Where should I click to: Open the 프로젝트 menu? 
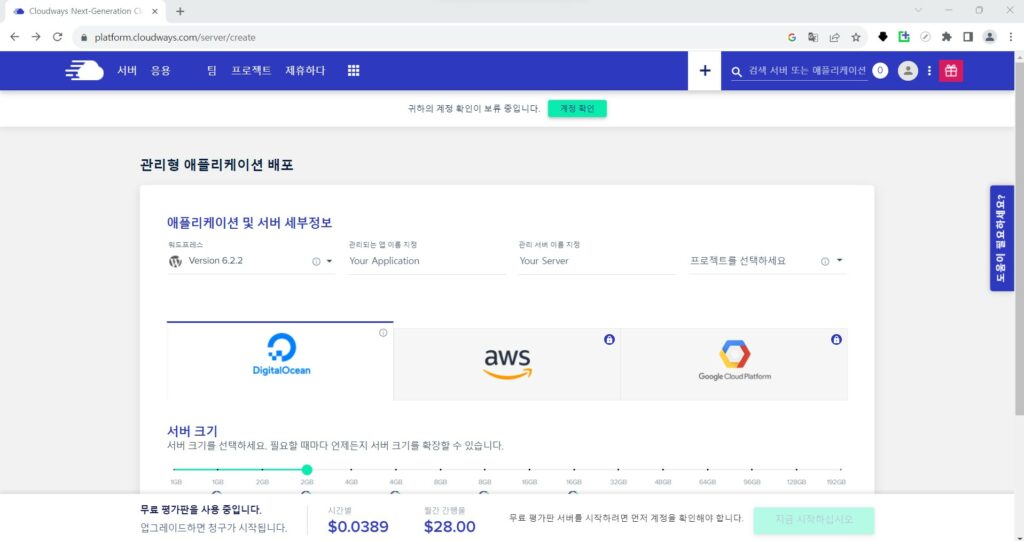pyautogui.click(x=251, y=71)
